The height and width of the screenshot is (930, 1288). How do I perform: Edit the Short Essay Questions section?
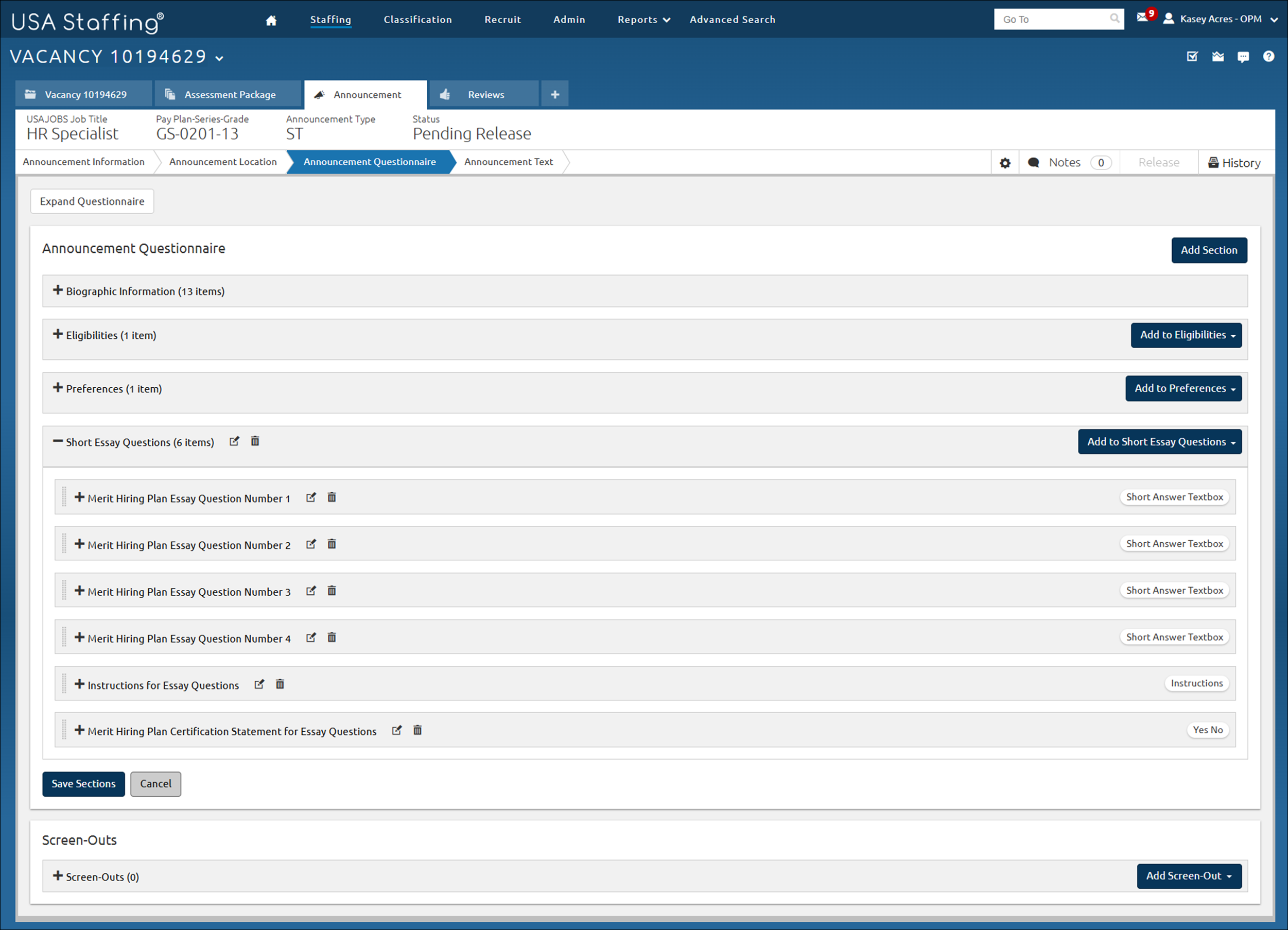click(234, 441)
